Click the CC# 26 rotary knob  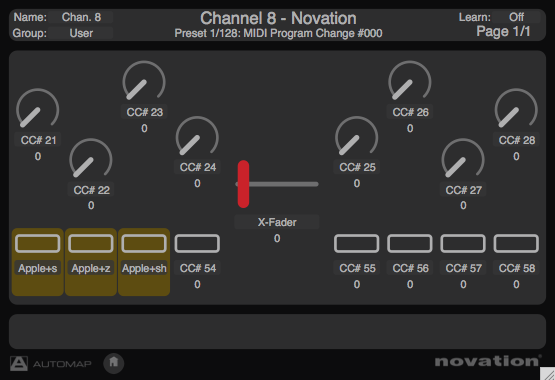tap(410, 81)
